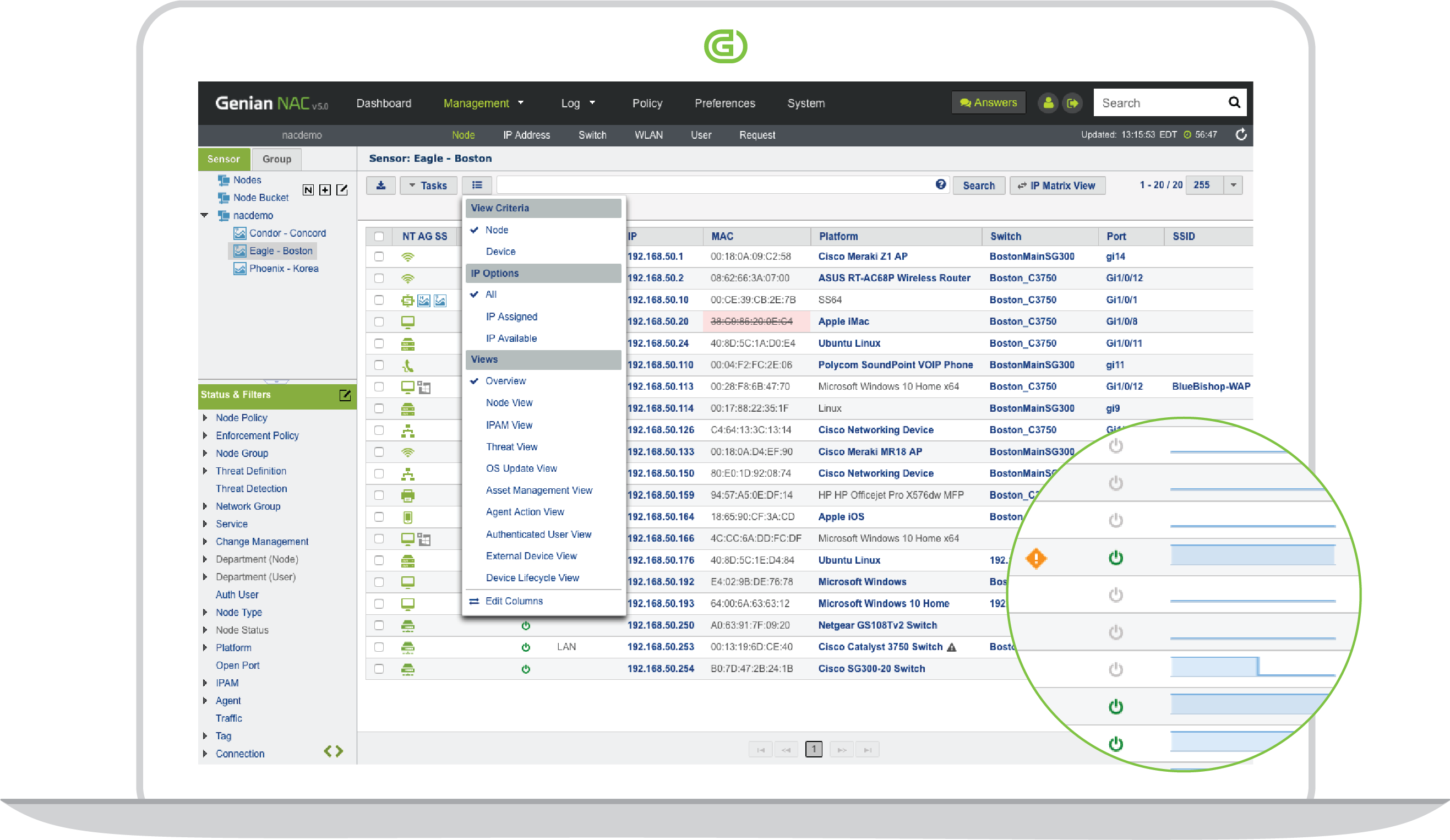Image resolution: width=1450 pixels, height=840 pixels.
Task: Click the network device icon for 192.168.50.126
Action: (407, 430)
